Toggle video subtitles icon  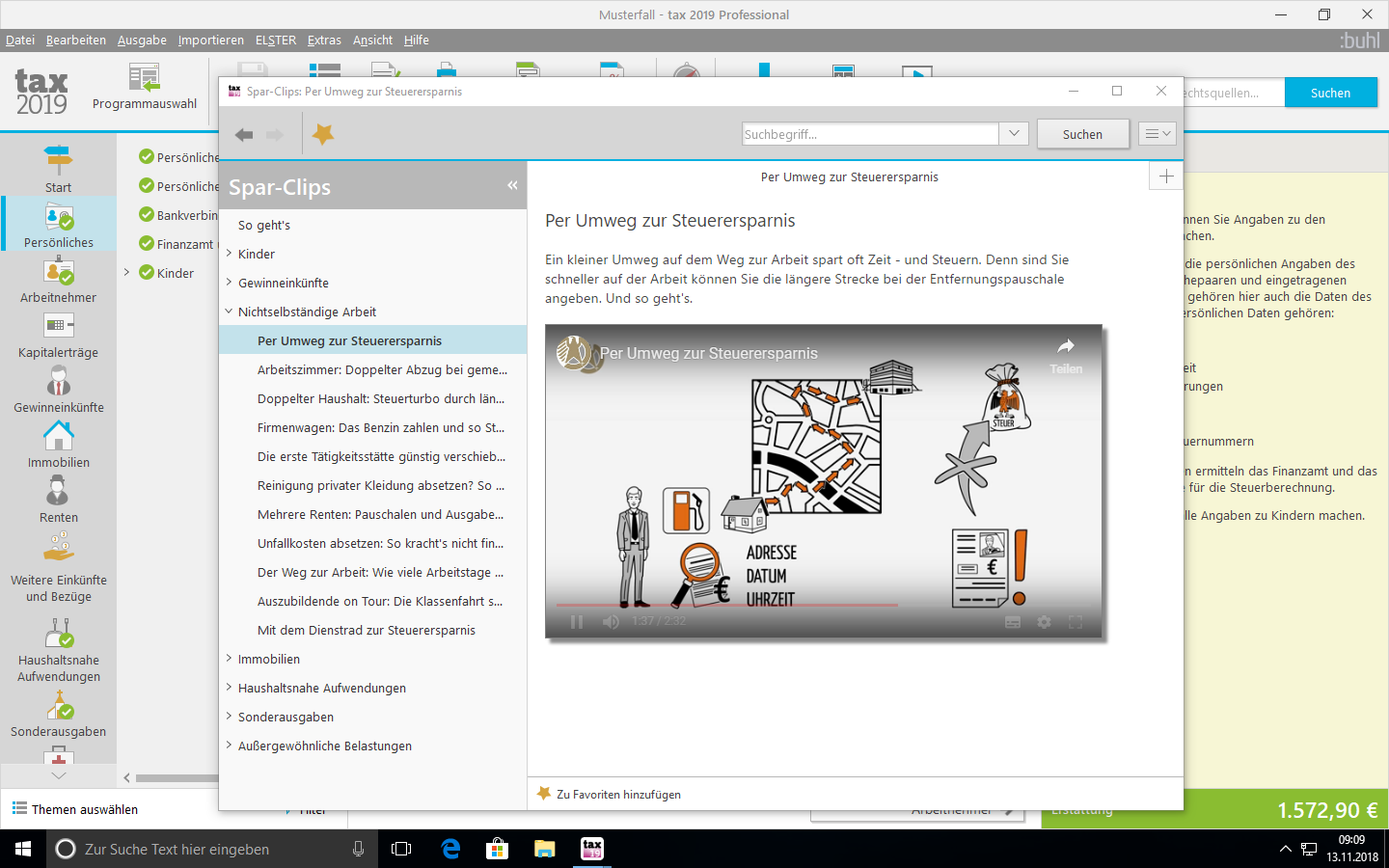(x=1013, y=622)
